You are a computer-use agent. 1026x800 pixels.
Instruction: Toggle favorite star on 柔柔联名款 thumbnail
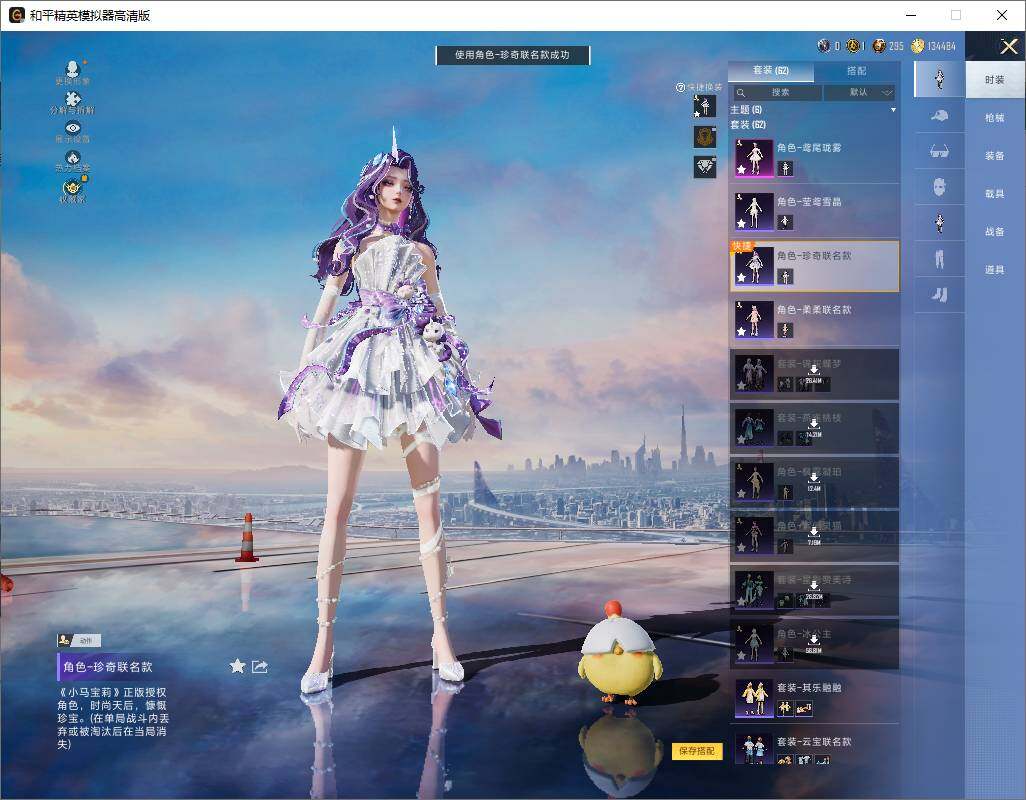(x=741, y=332)
